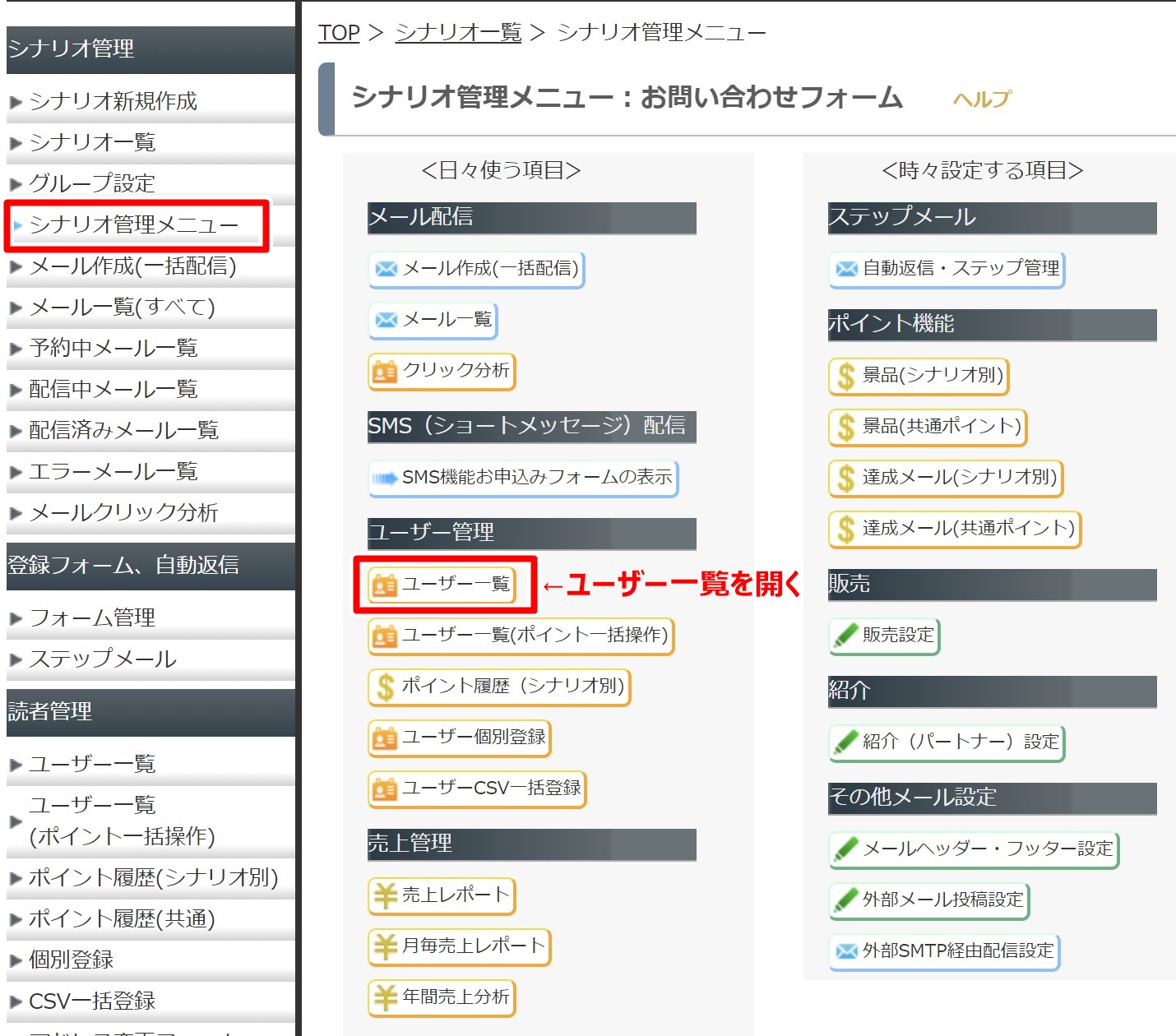Click envelope icon on 自動返信・ステップ管理
1176x1036 pixels.
click(846, 269)
